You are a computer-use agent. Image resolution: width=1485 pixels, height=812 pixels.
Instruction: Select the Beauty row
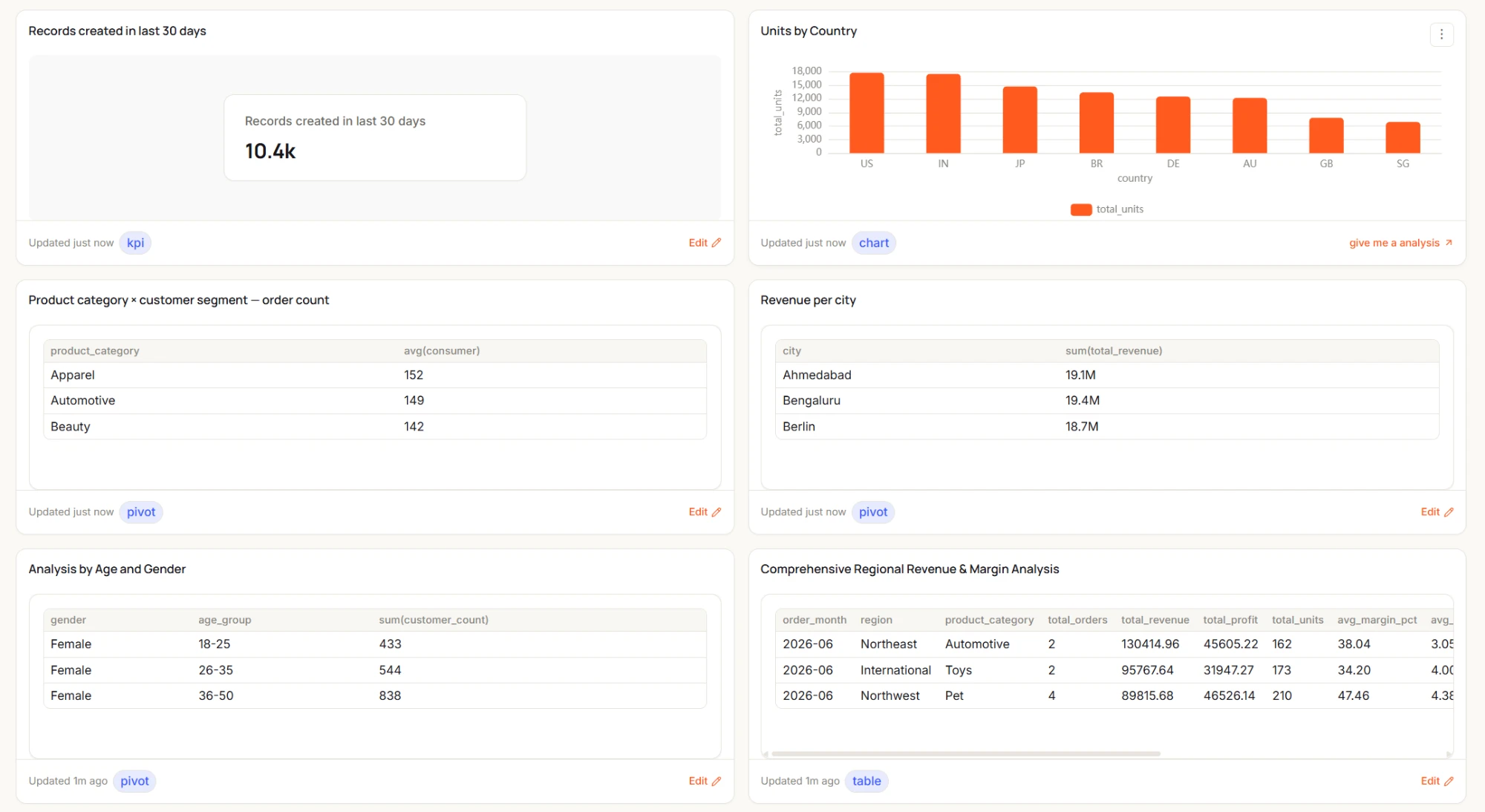pos(375,427)
